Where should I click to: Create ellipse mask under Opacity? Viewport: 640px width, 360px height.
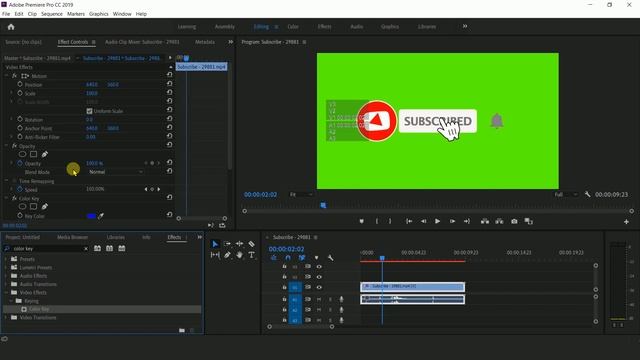click(22, 154)
